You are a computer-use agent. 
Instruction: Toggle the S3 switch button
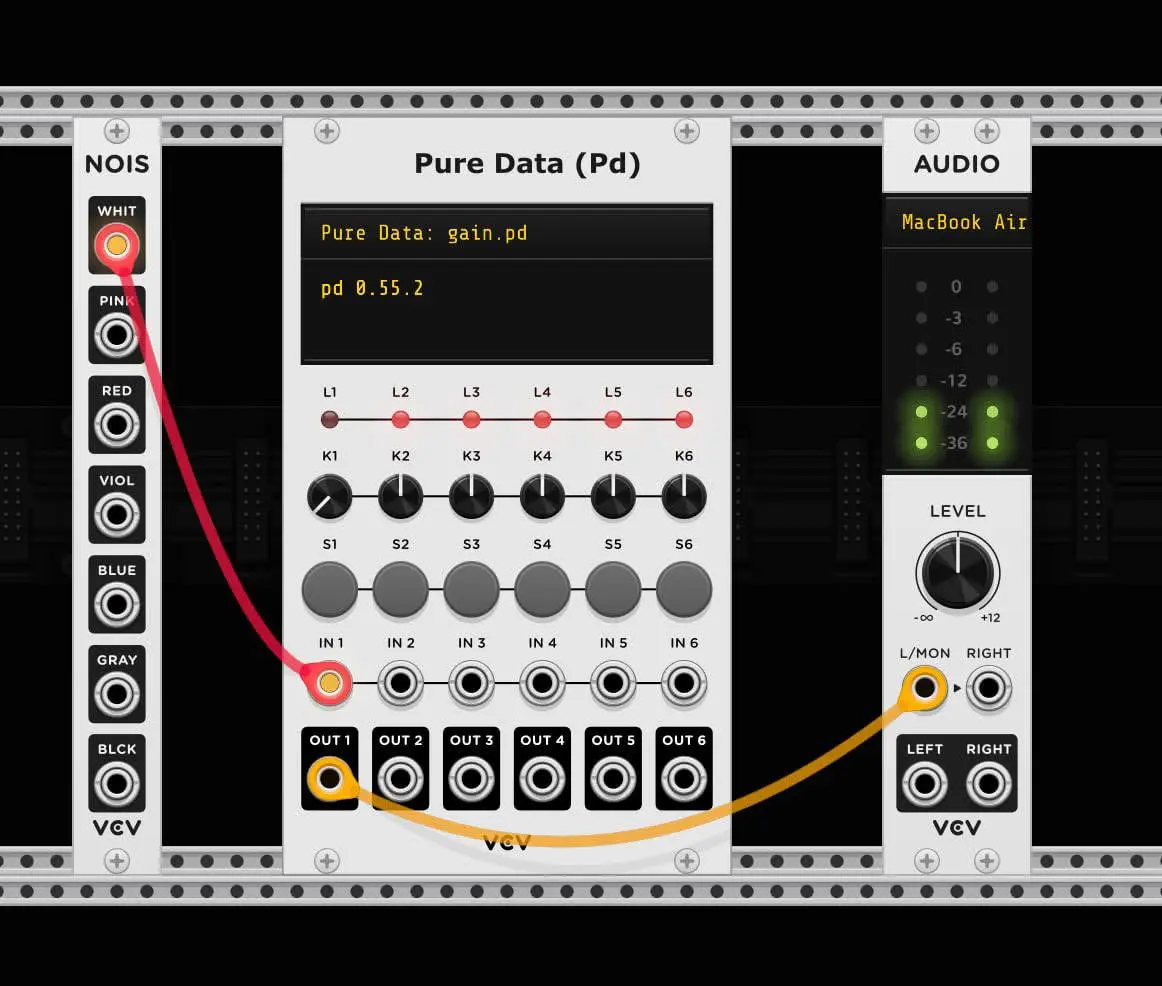click(471, 590)
